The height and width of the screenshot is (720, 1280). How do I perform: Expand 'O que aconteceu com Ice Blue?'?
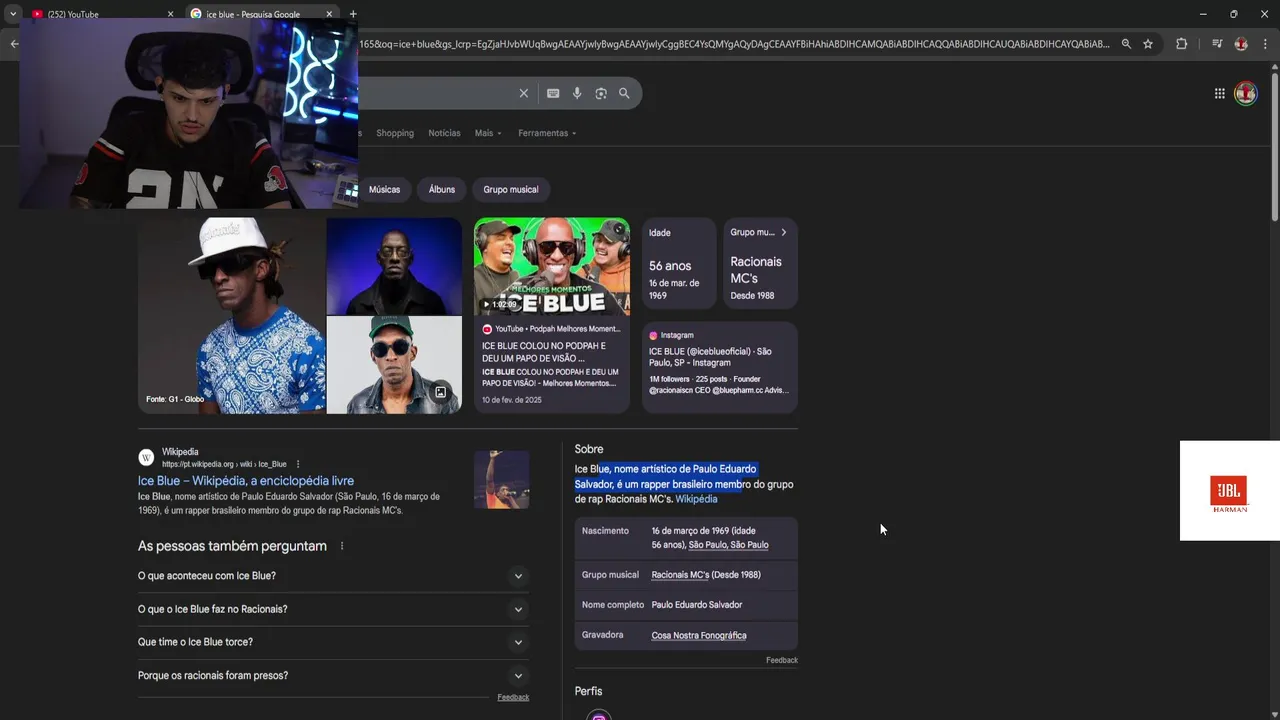pyautogui.click(x=333, y=576)
